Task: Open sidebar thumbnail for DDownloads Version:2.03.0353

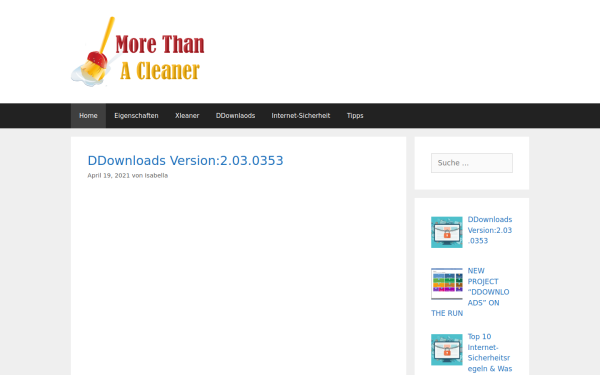Action: [447, 232]
